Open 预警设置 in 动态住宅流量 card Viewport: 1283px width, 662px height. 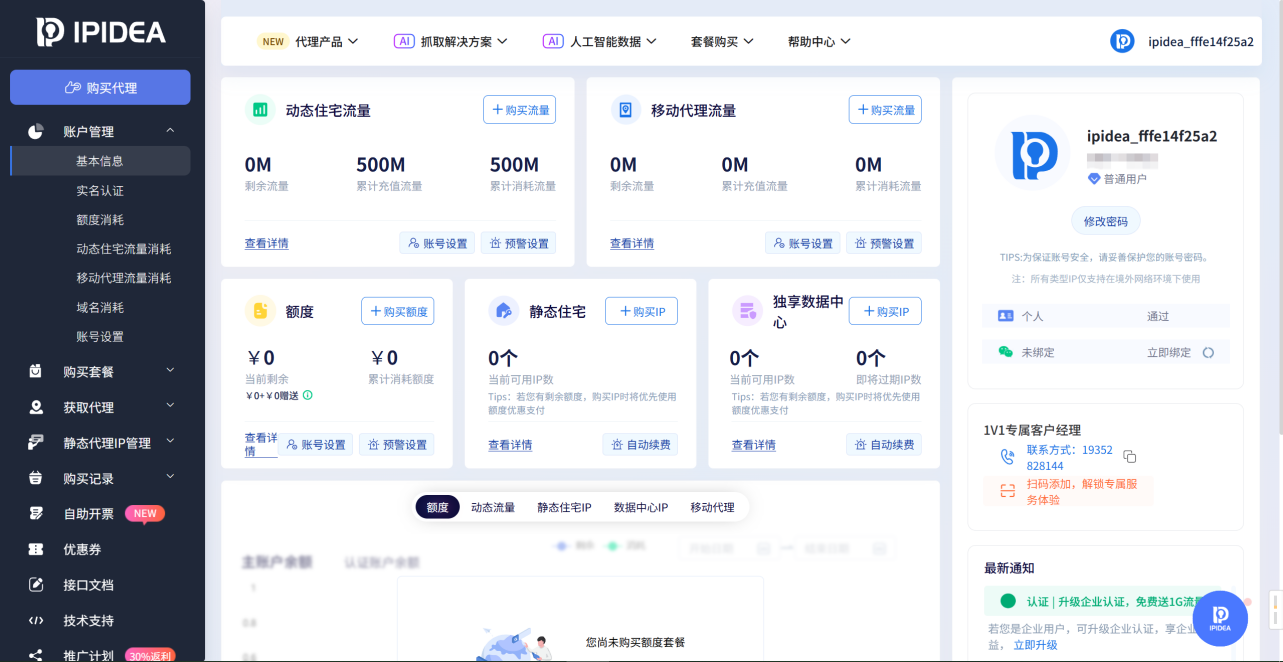(519, 243)
